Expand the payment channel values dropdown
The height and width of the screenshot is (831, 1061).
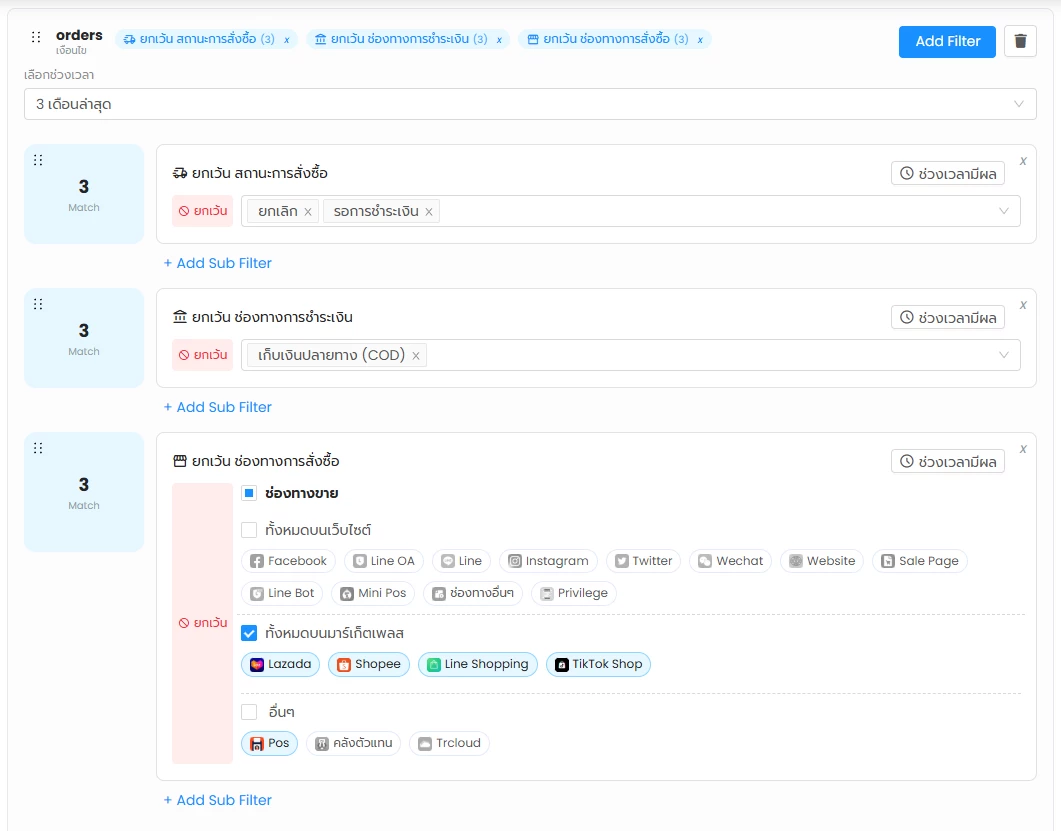point(1004,355)
